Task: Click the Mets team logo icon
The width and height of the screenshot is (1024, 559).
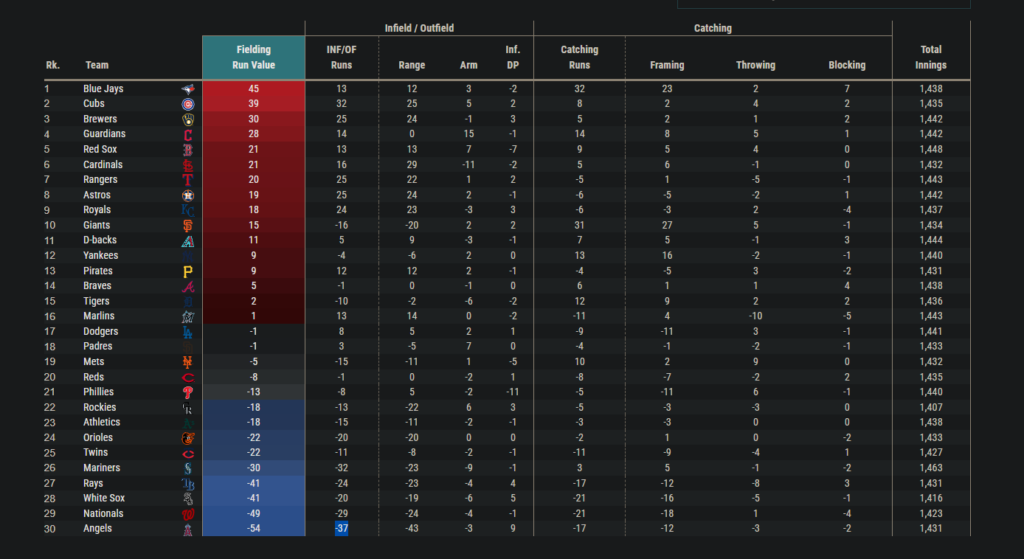Action: point(188,362)
